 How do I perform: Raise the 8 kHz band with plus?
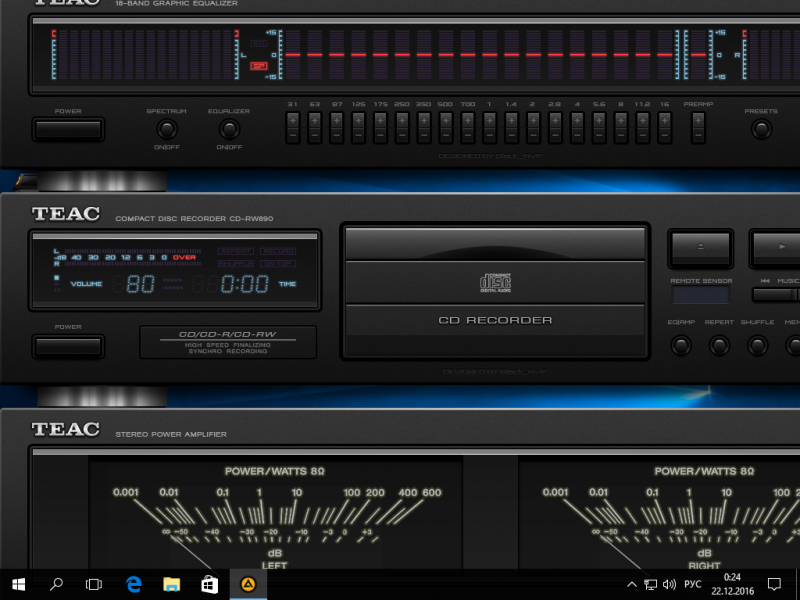click(x=621, y=121)
